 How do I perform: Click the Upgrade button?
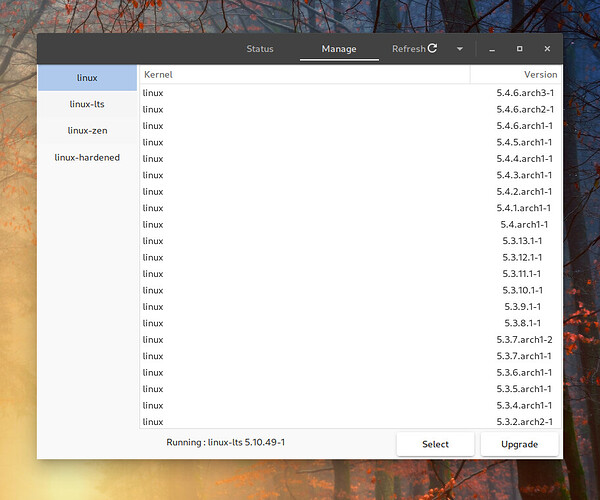(520, 444)
